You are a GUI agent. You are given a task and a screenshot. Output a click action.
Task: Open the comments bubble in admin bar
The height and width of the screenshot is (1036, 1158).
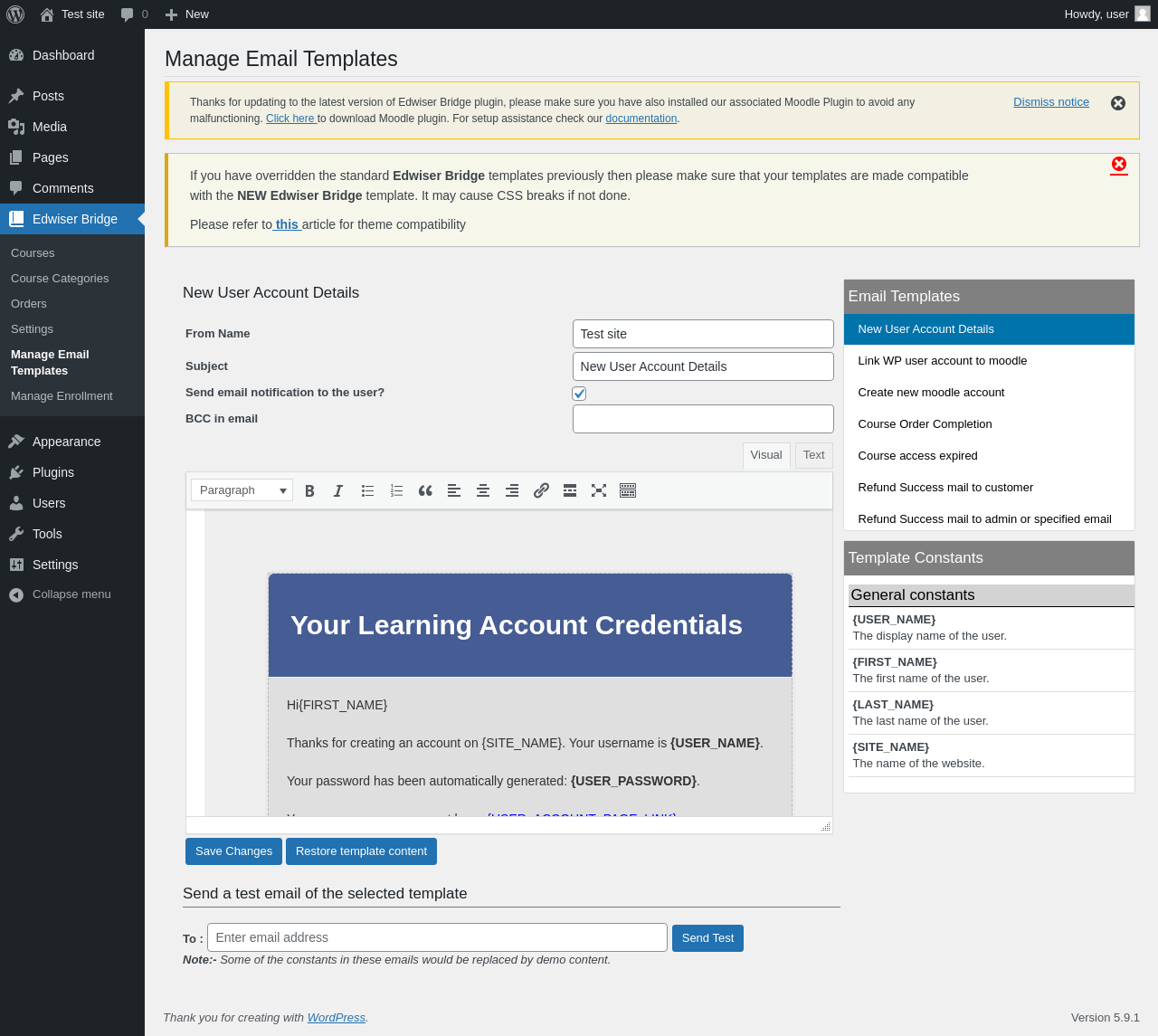click(x=134, y=14)
